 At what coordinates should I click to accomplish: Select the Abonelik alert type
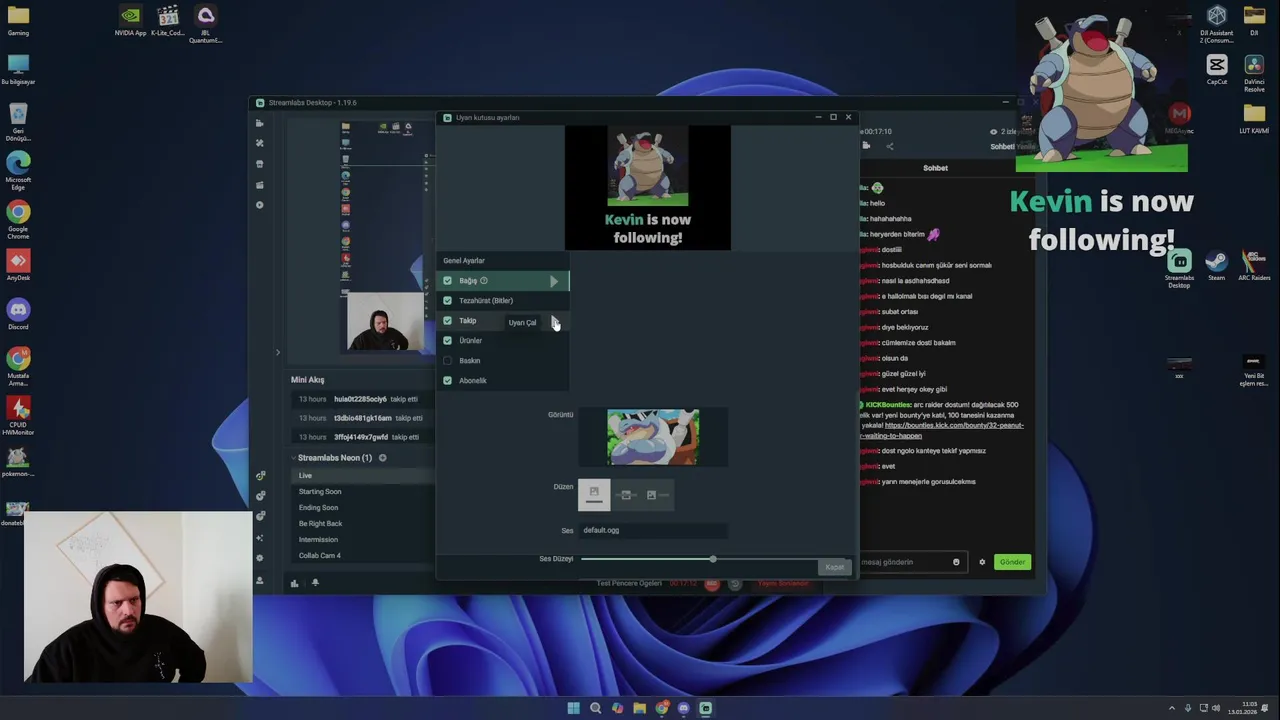click(473, 381)
